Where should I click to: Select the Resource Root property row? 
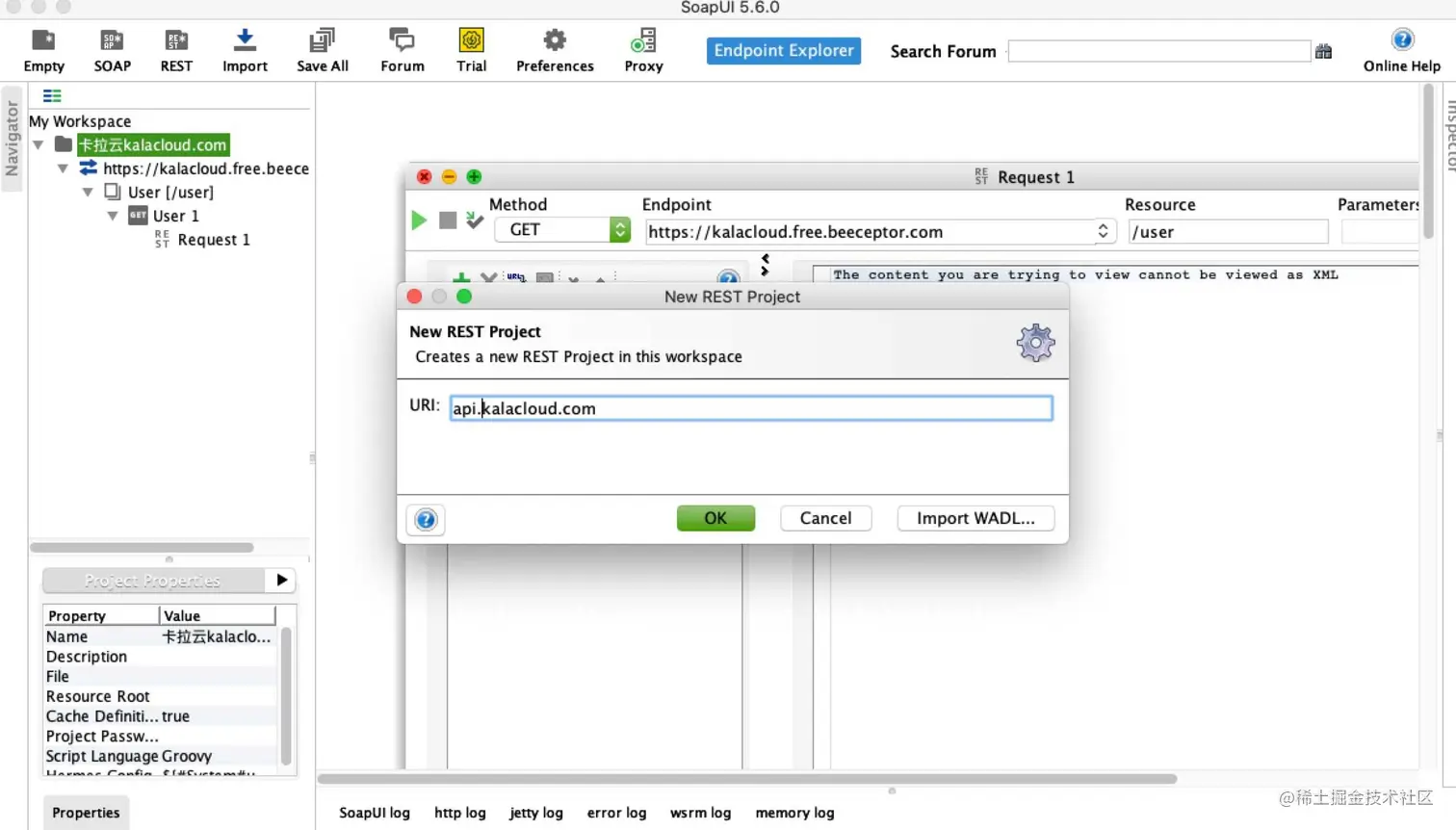(x=160, y=696)
